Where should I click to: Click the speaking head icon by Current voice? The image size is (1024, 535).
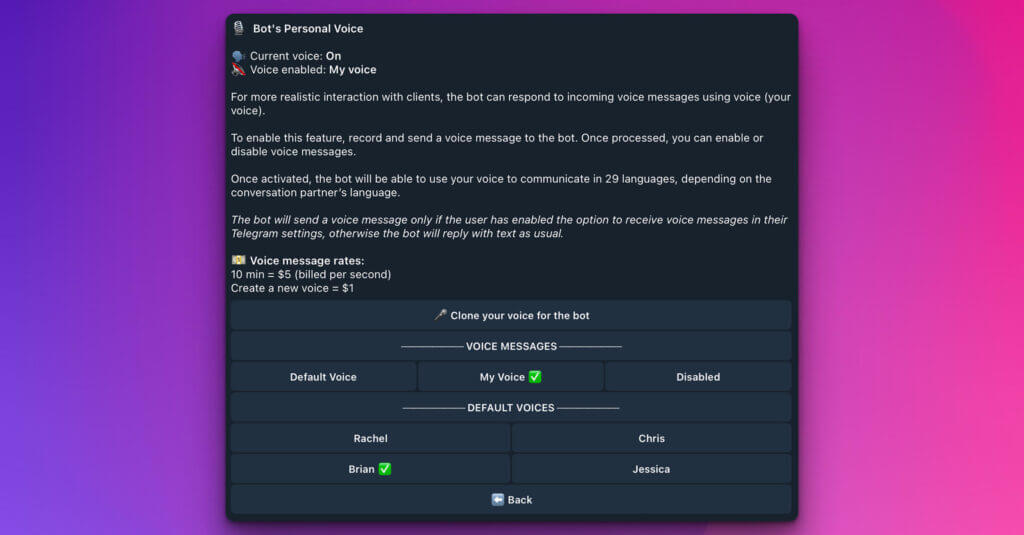238,56
